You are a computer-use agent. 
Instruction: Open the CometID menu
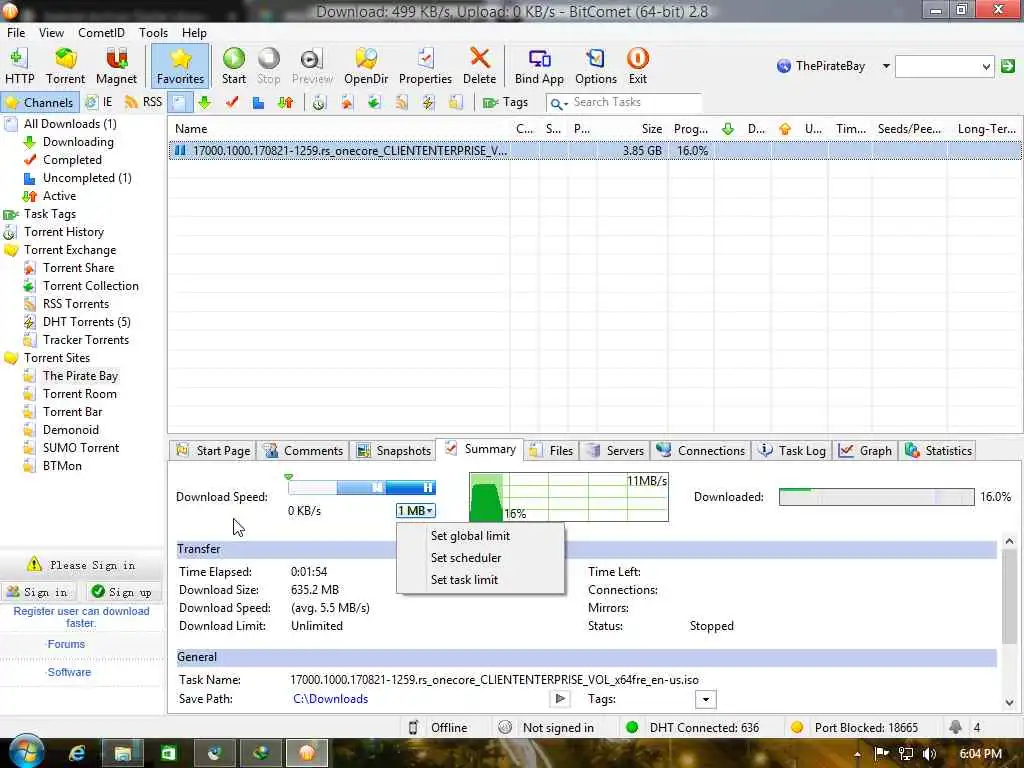click(101, 33)
